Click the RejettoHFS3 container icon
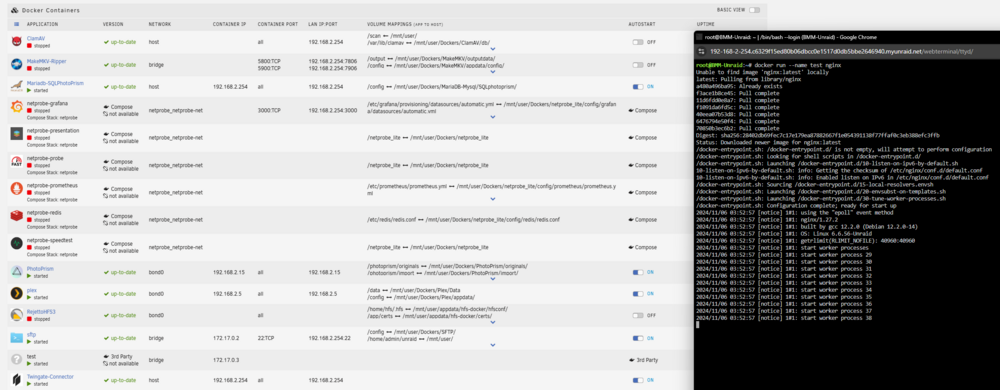This screenshot has height=390, width=1000. pos(17,315)
